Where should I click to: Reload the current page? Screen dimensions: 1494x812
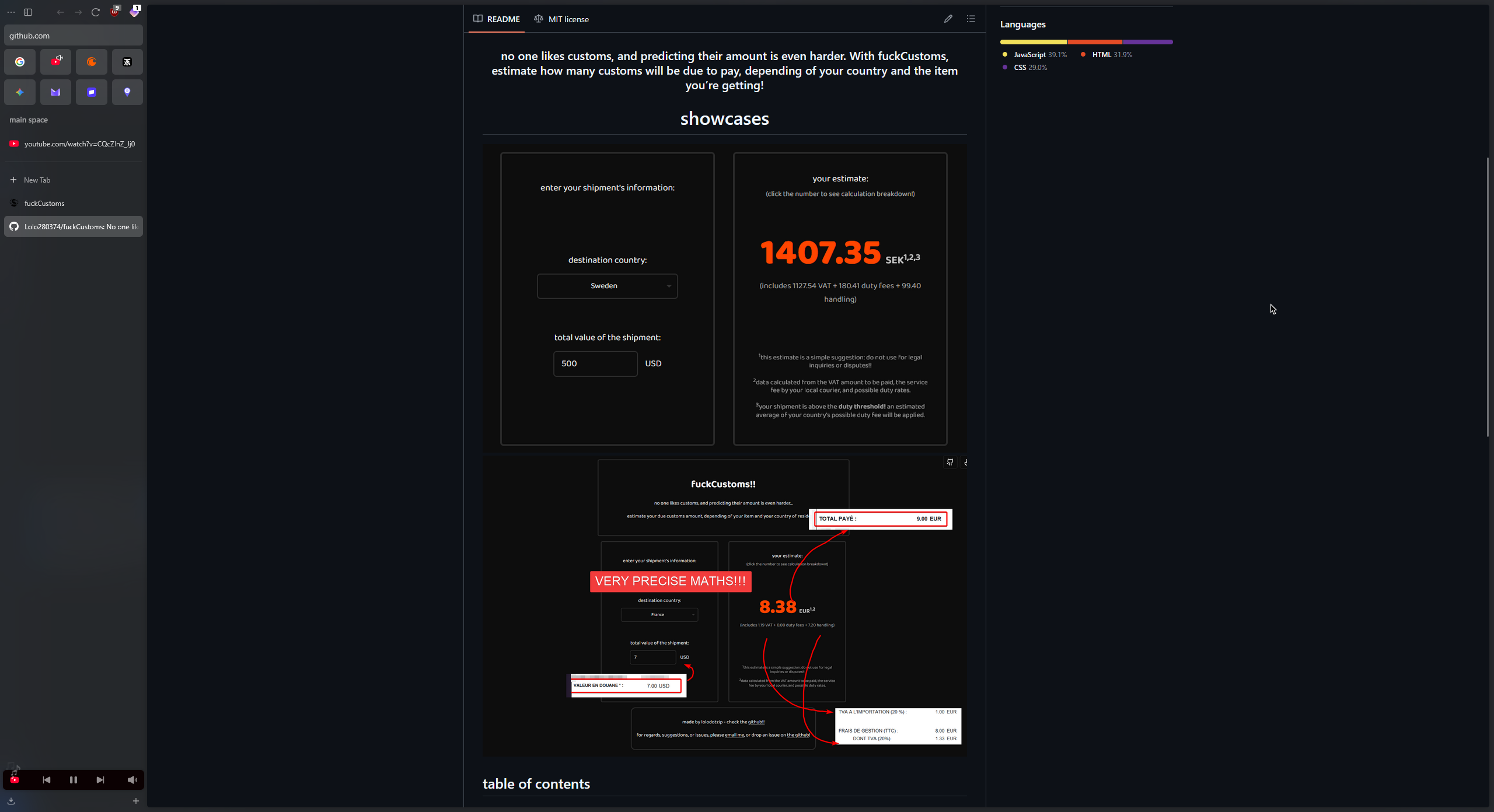click(96, 12)
